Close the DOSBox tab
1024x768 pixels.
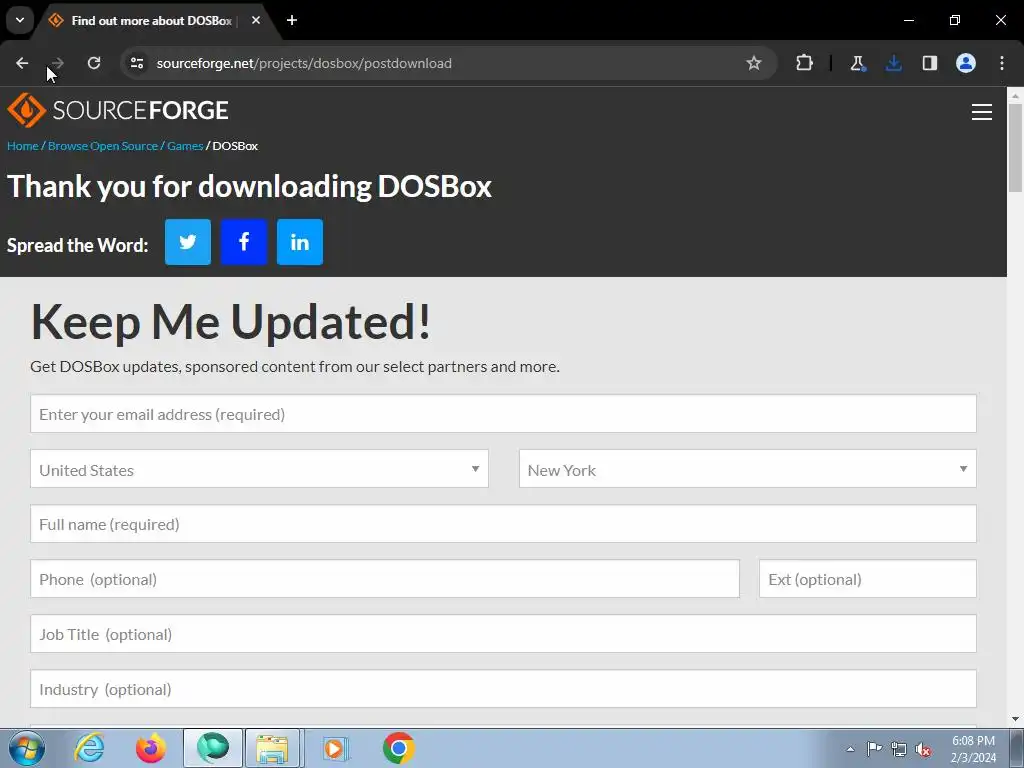point(256,20)
